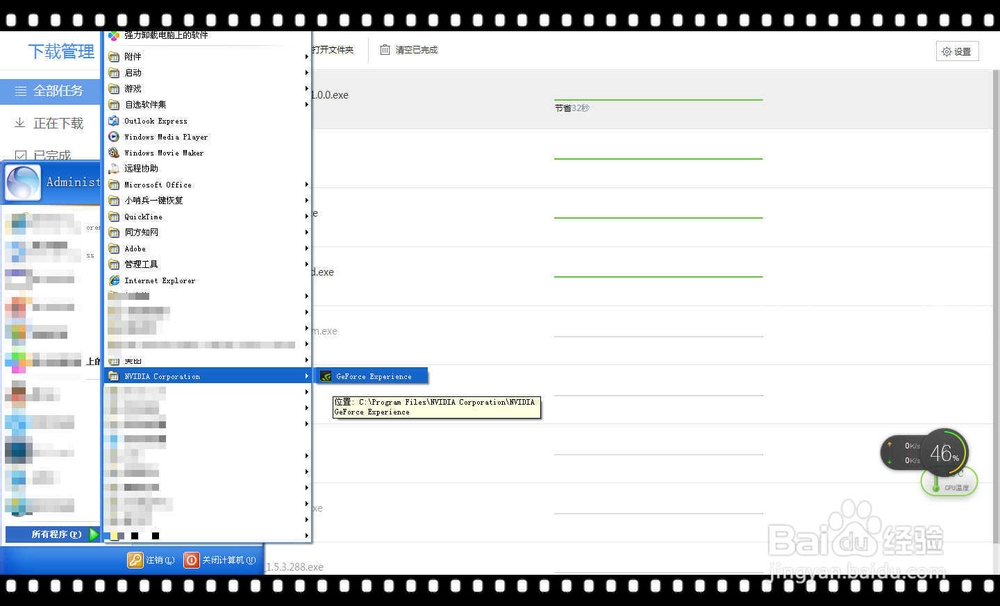Click the 清空已完成 button label
Screen dimensions: 1000x606
coord(416,50)
